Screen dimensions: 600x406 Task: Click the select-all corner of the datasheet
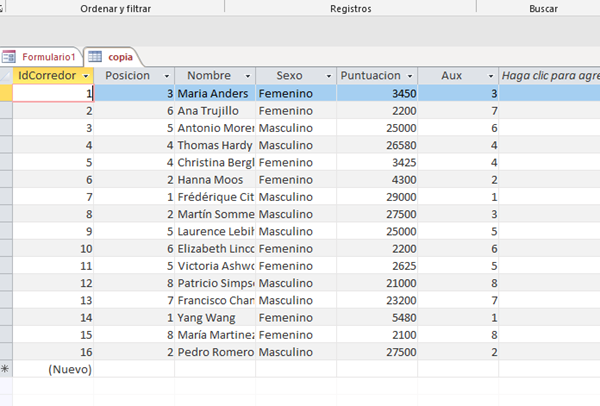6,75
